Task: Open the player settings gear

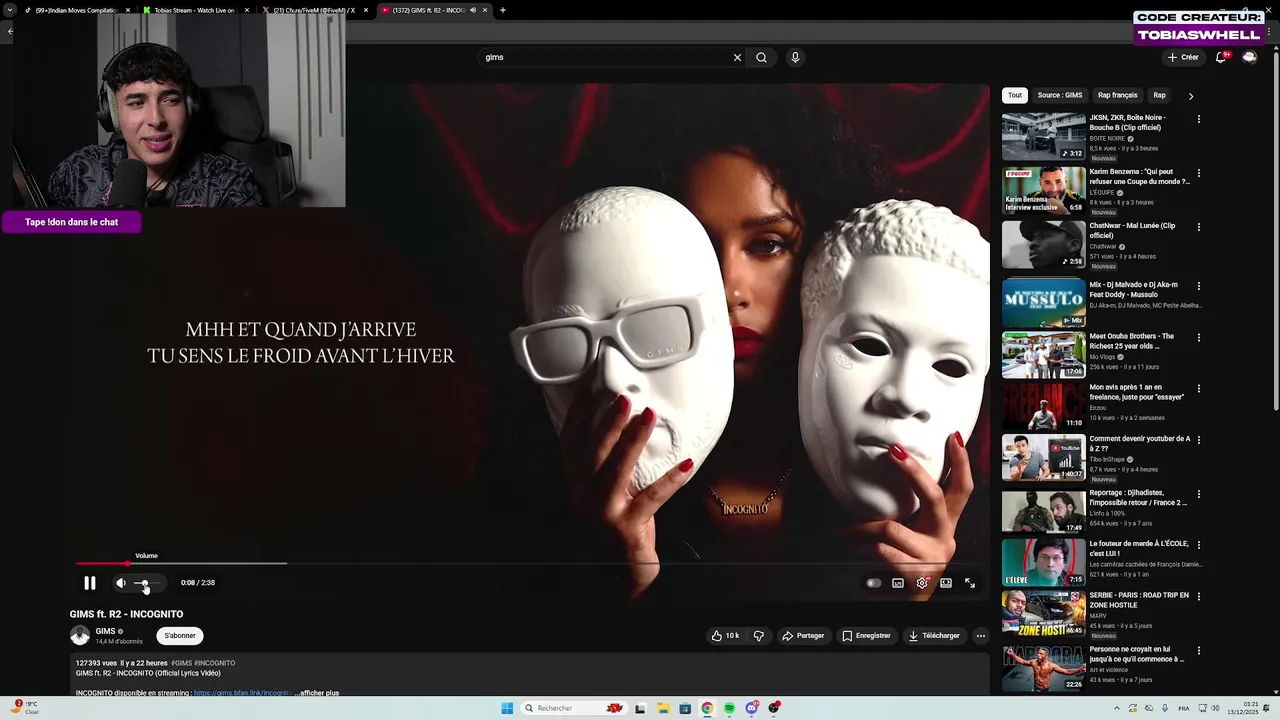Action: [x=922, y=583]
